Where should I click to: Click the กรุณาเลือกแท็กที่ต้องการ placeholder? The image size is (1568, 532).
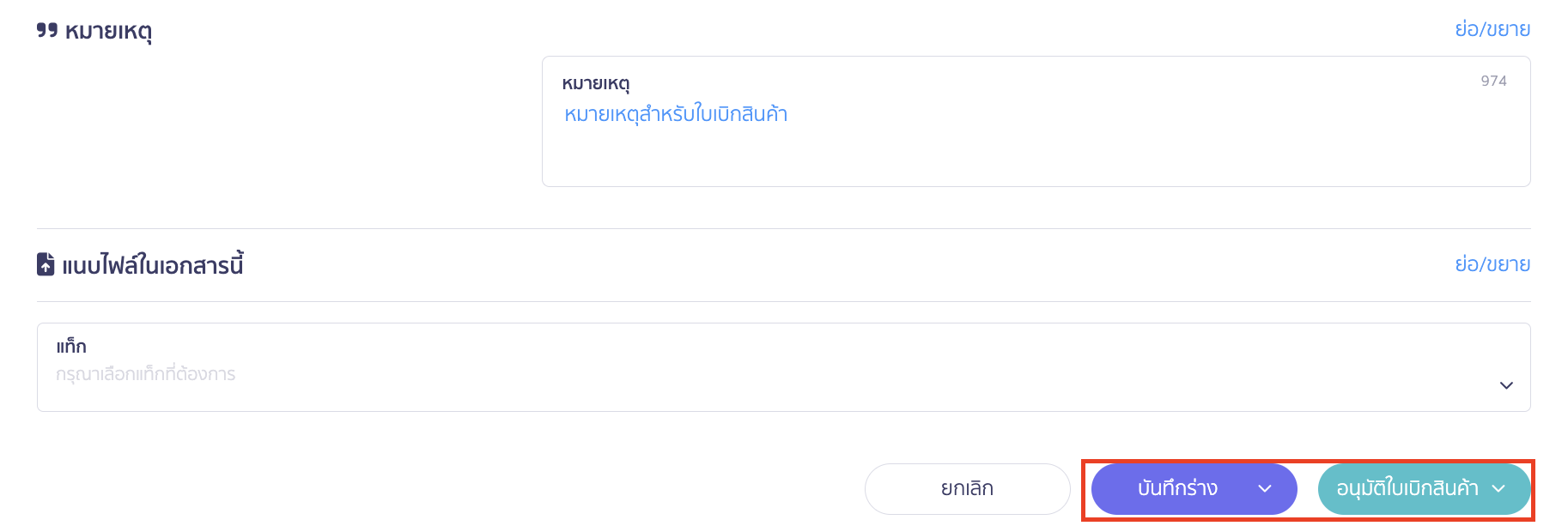point(144,374)
